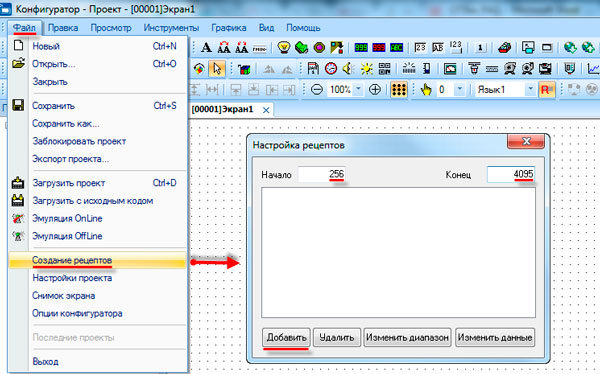Toggle the grid dots display button
This screenshot has width=600, height=374.
coord(398,90)
